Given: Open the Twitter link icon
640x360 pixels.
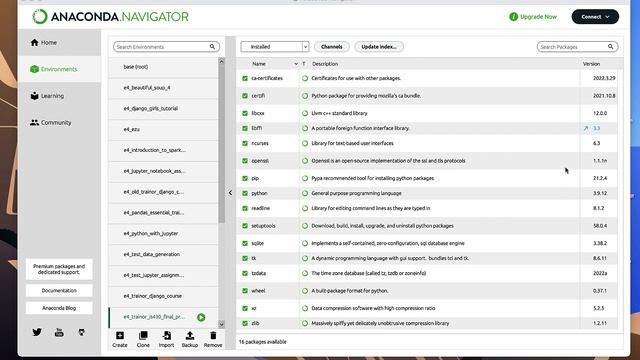Looking at the screenshot, I should (37, 332).
